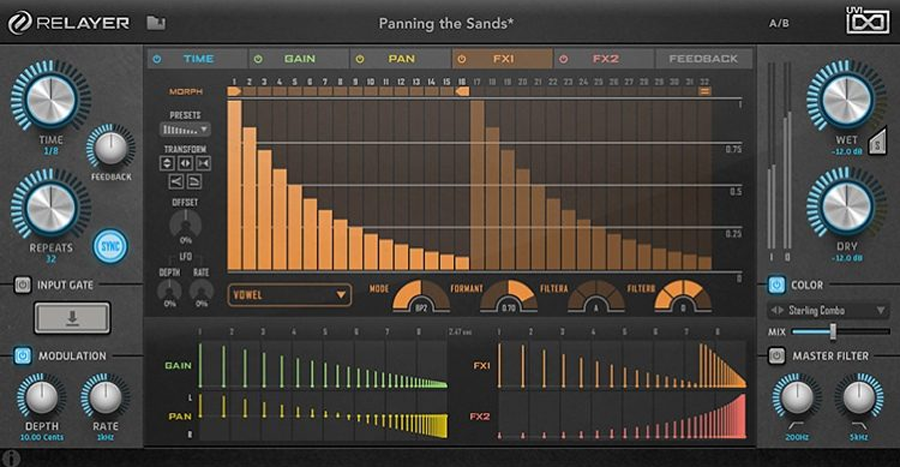Click the morph end marker at step 16

[462, 91]
